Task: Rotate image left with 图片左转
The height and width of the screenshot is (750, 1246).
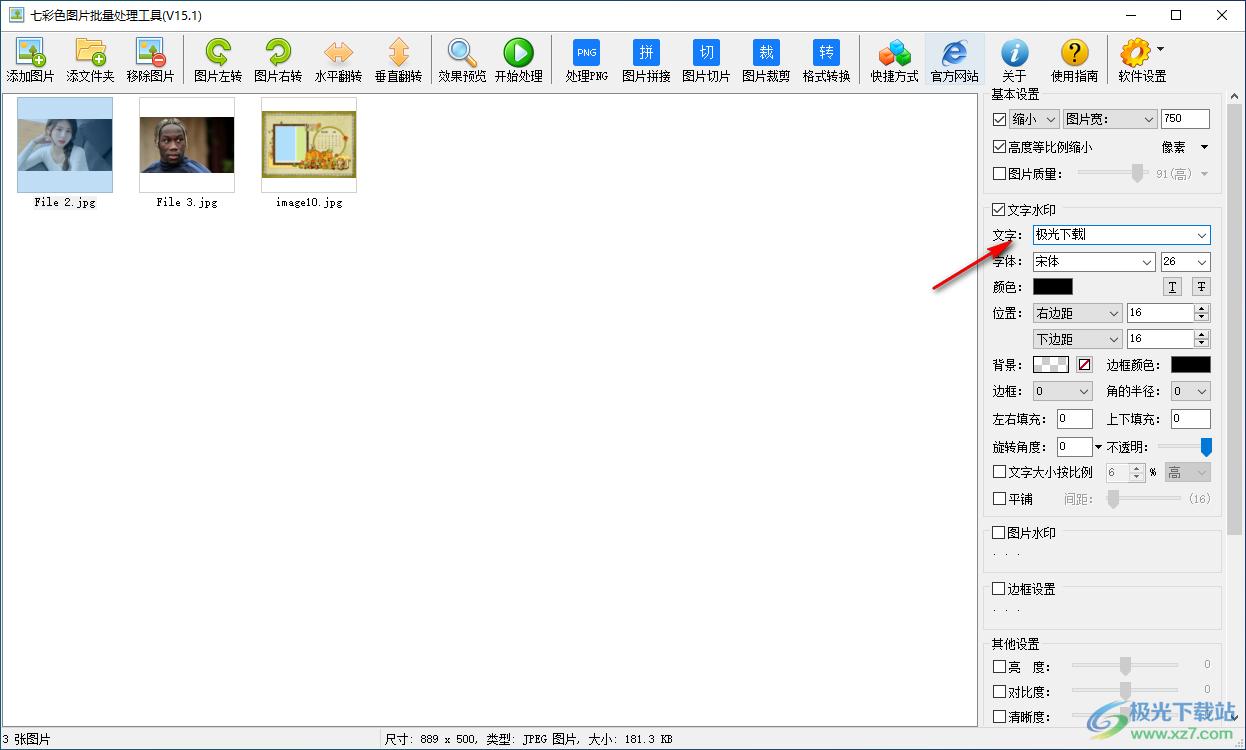Action: point(217,60)
